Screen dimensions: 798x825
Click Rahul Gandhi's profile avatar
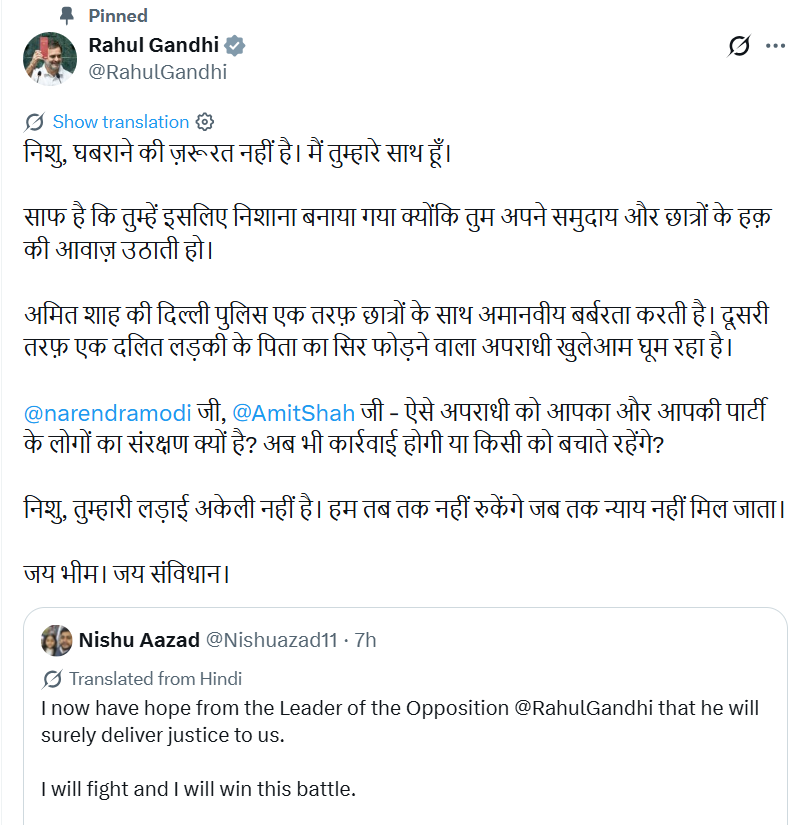pyautogui.click(x=49, y=59)
